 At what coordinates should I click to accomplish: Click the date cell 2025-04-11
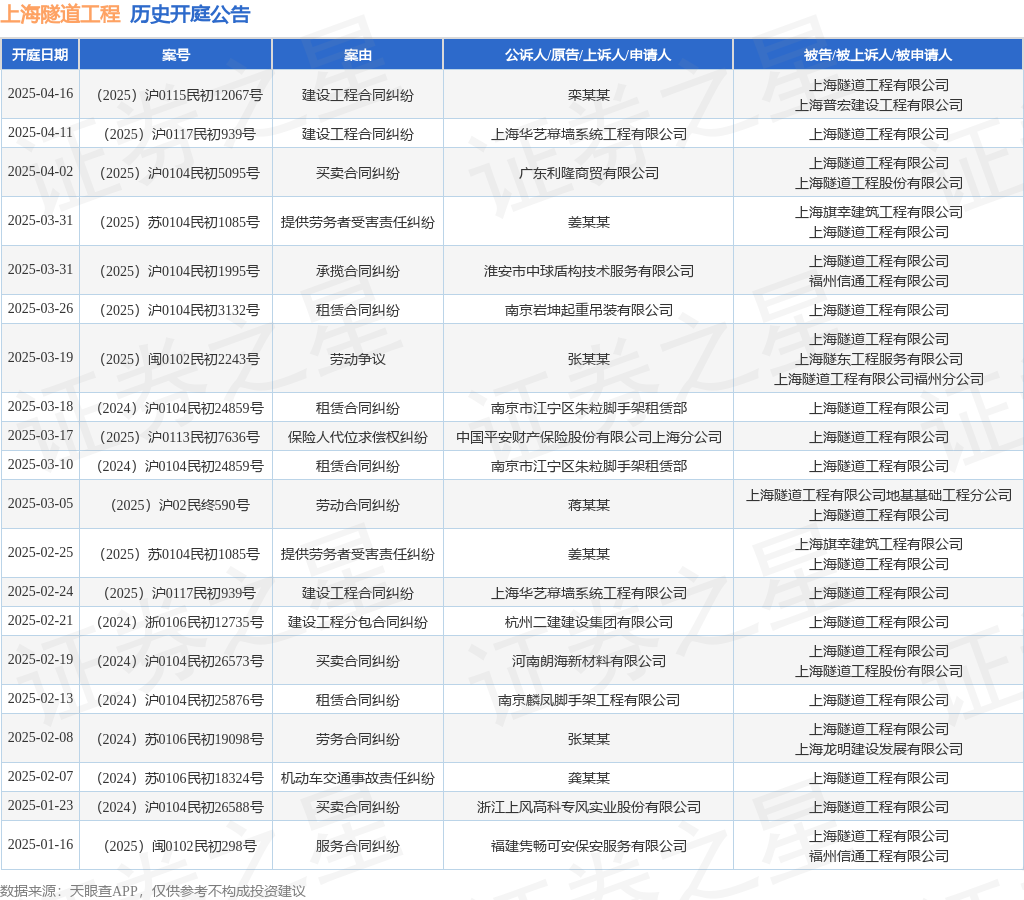pos(40,133)
